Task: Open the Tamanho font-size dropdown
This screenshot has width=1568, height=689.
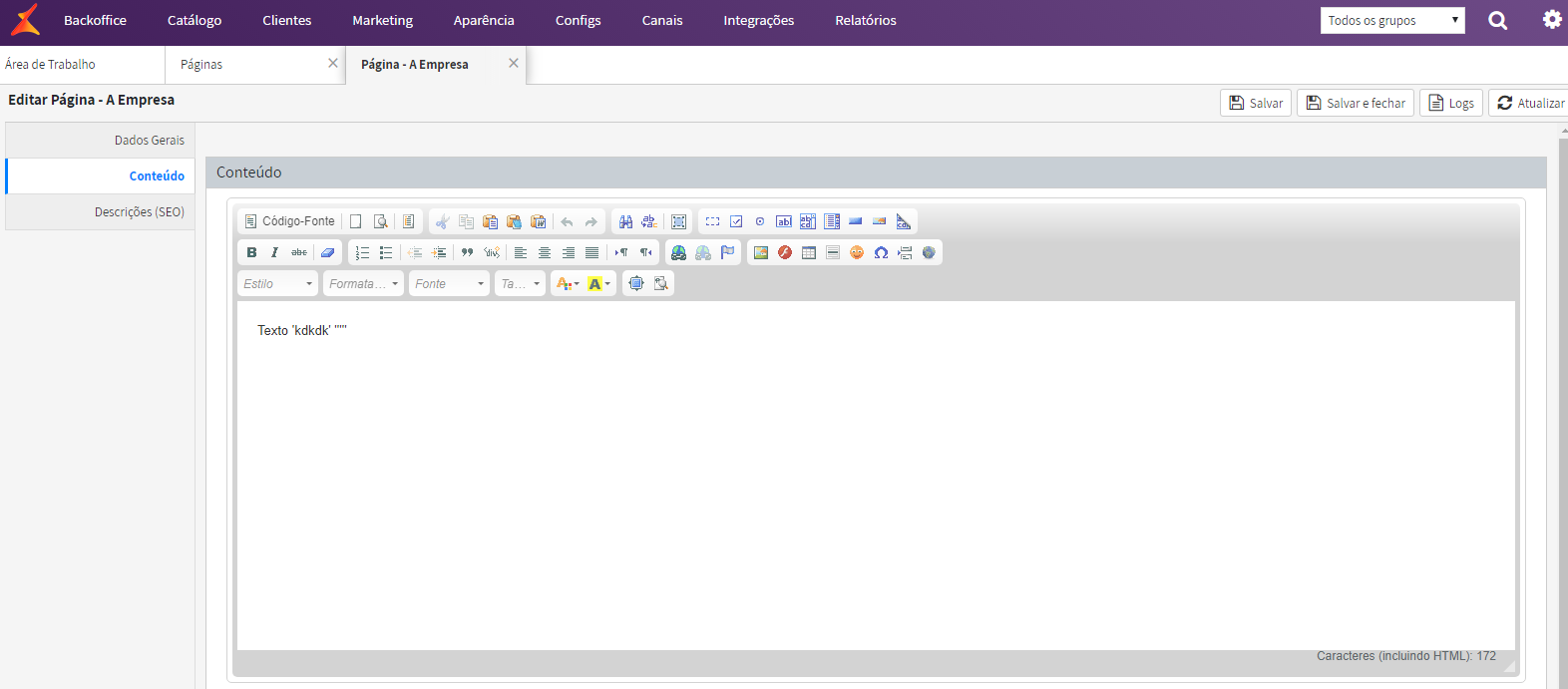Action: (521, 283)
